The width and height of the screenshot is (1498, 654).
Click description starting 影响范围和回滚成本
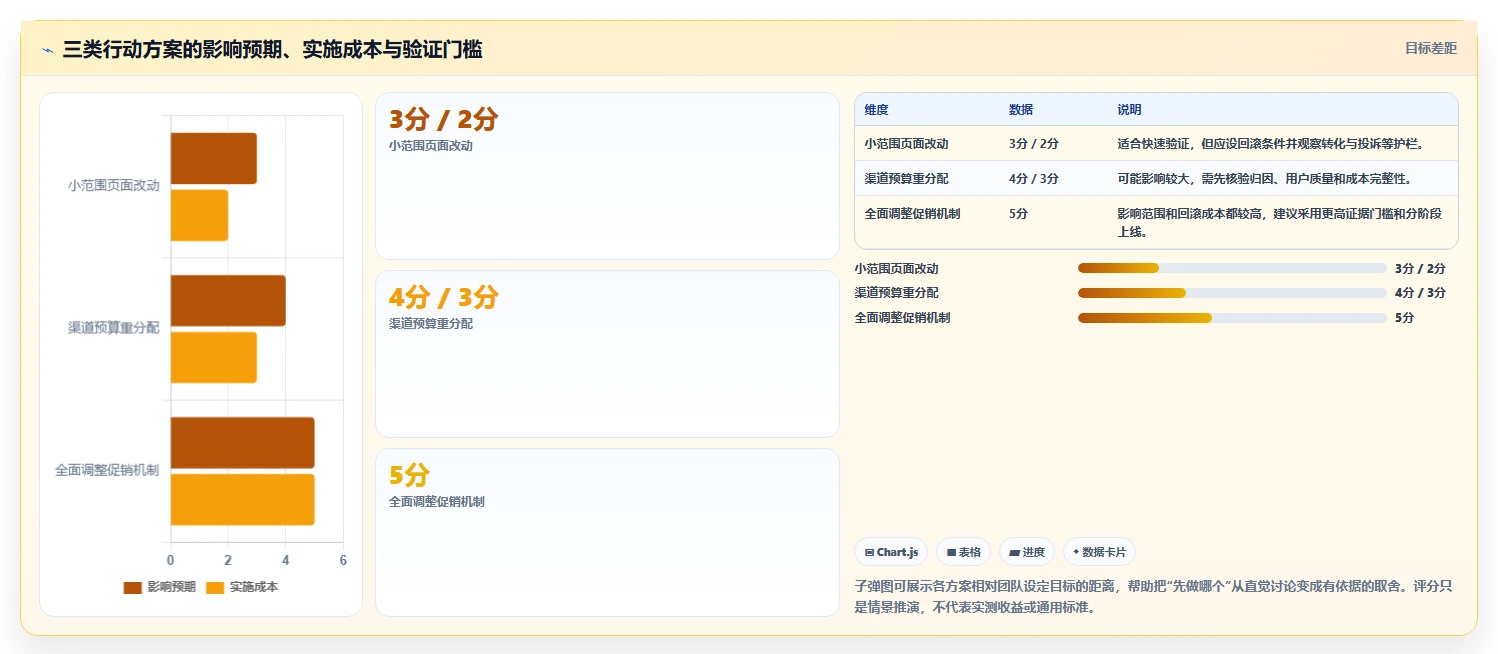1279,223
